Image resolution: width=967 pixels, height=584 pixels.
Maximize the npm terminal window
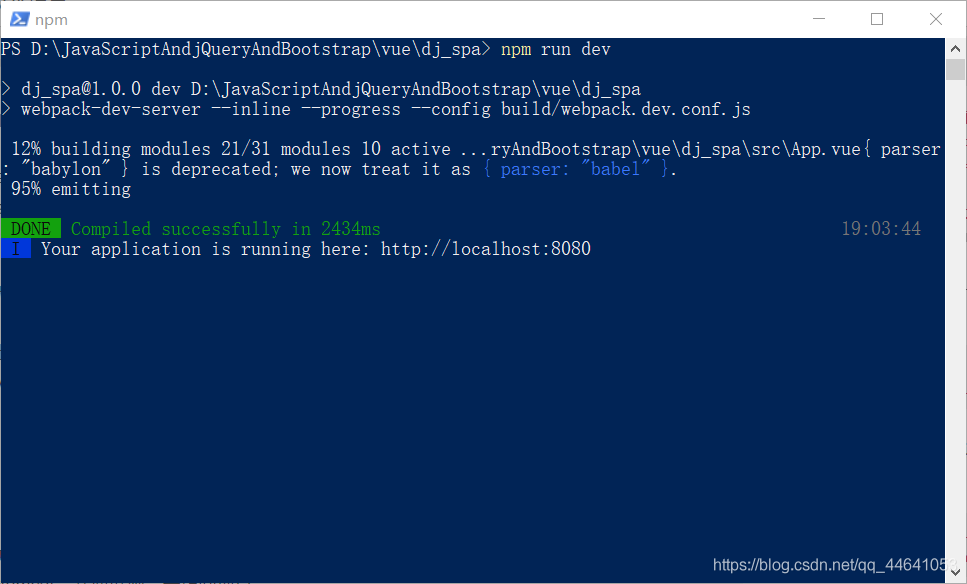876,19
